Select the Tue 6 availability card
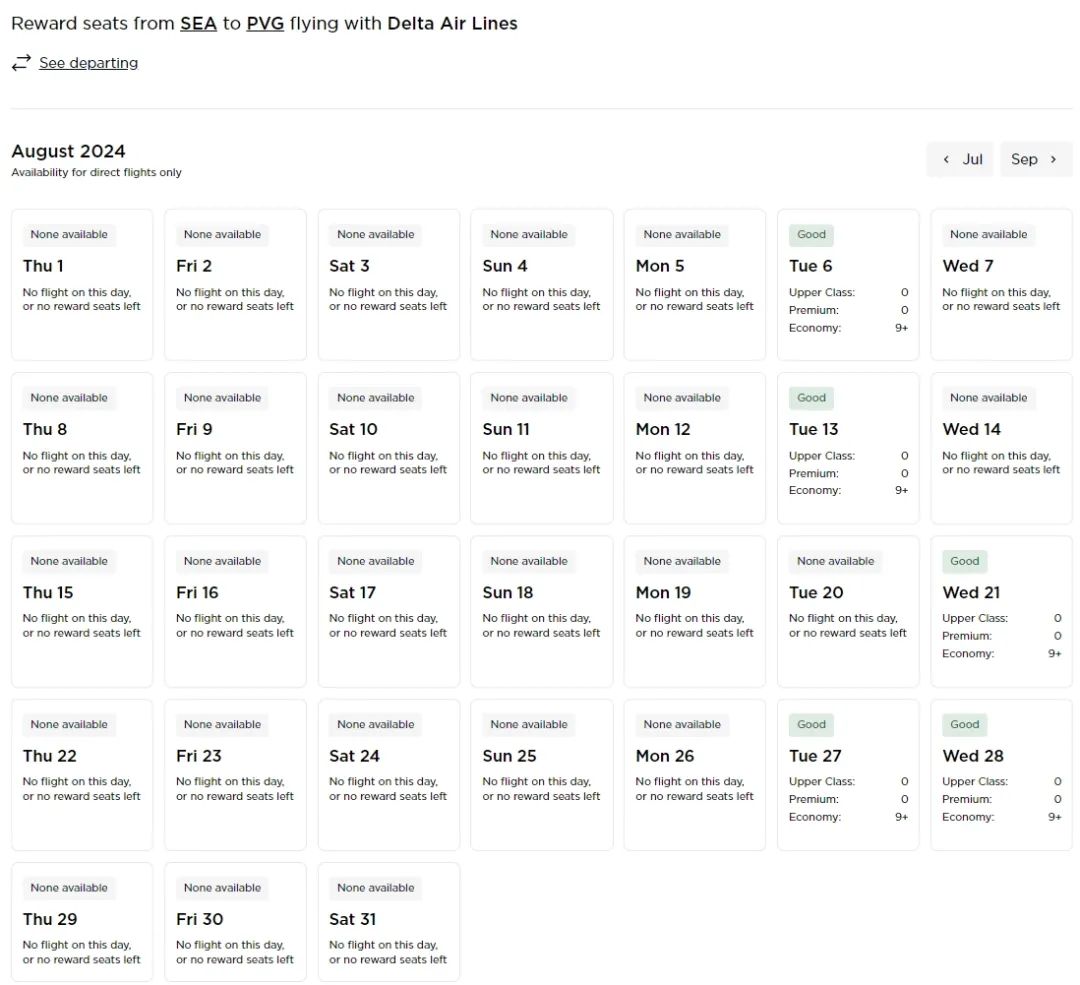 tap(847, 284)
